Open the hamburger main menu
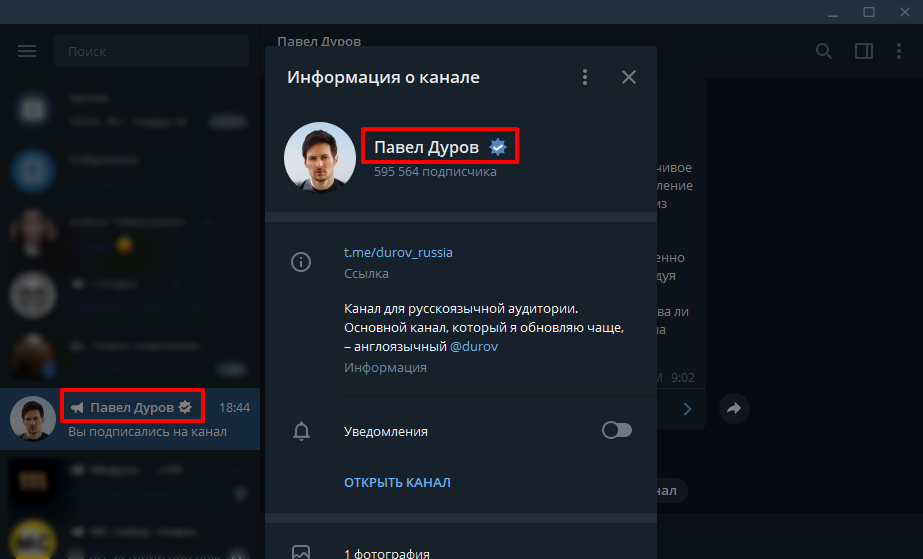Viewport: 923px width, 559px height. [27, 51]
